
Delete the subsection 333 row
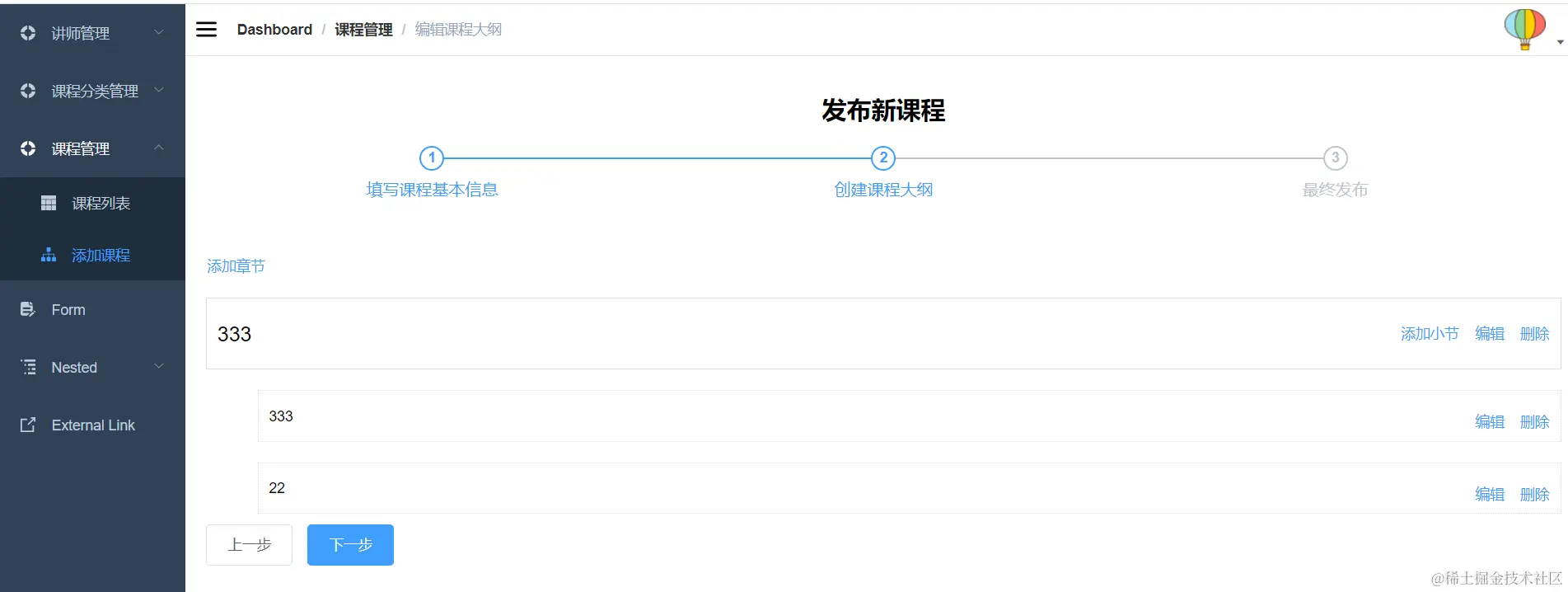(x=1534, y=422)
